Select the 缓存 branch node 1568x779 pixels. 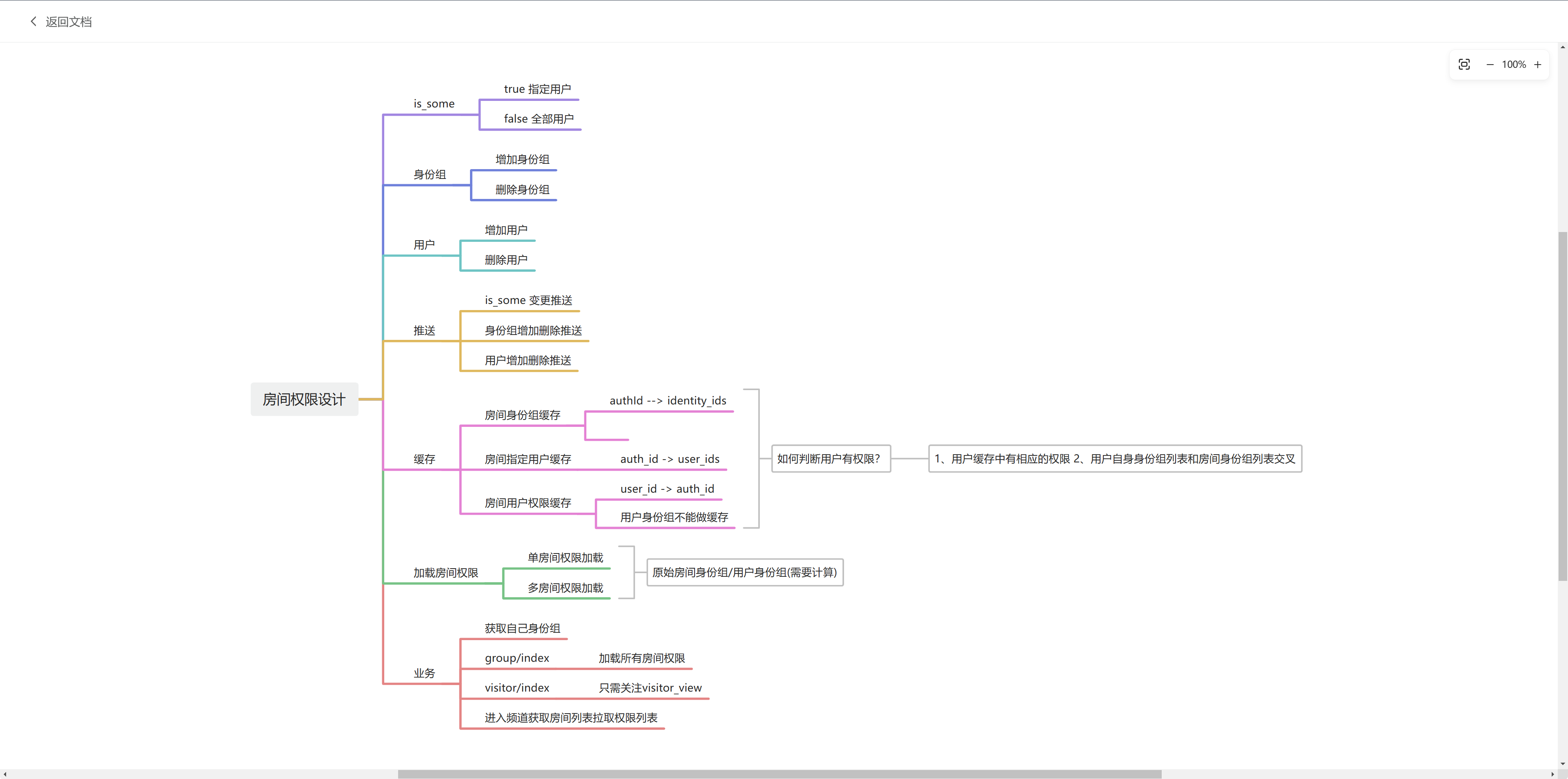[424, 459]
